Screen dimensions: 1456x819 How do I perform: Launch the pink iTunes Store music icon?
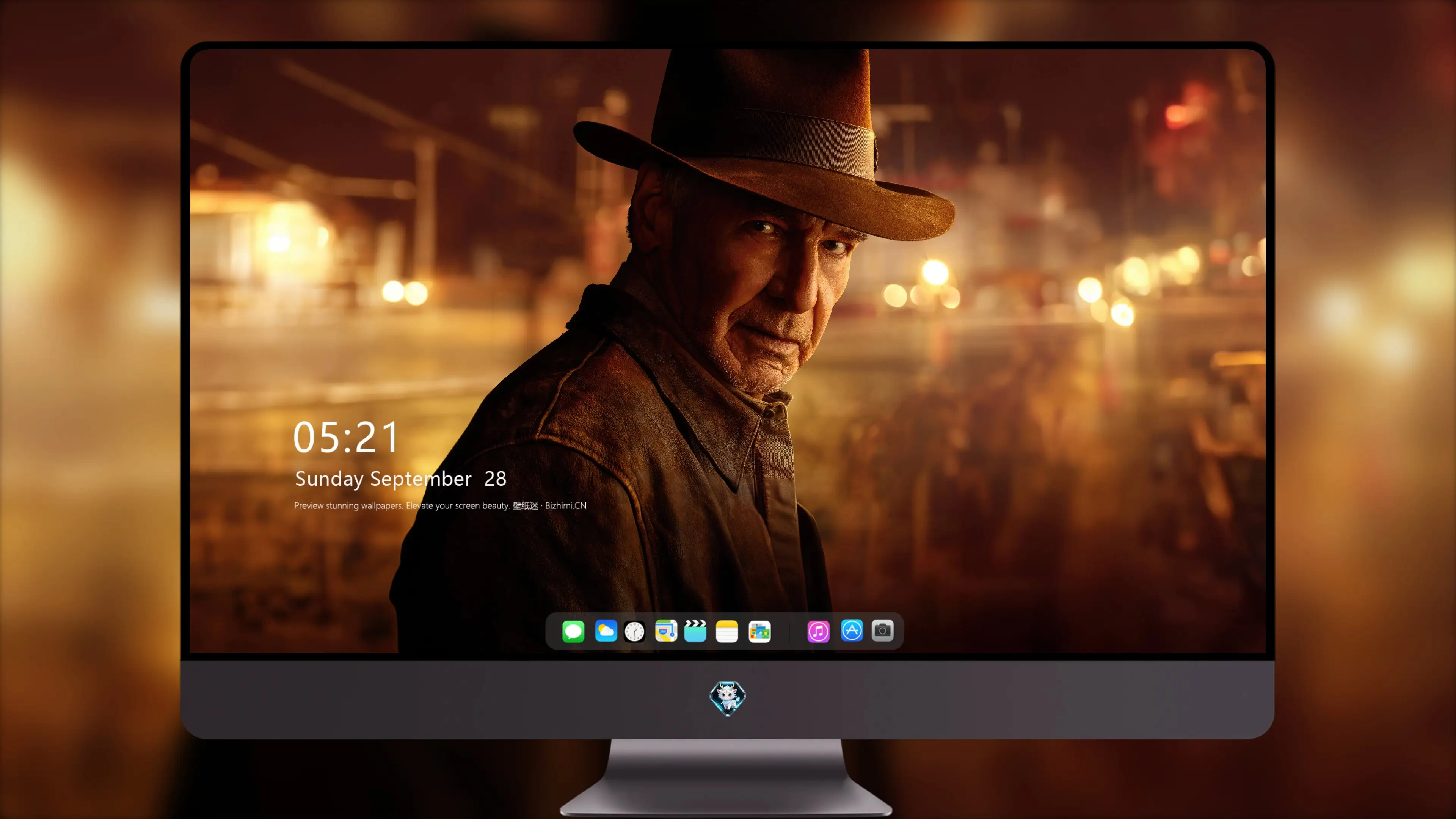pyautogui.click(x=819, y=631)
